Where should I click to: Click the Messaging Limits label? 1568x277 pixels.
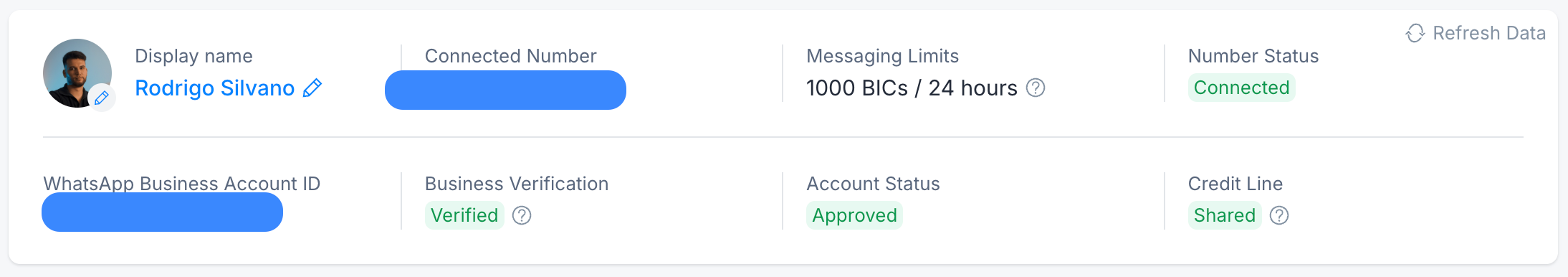882,56
